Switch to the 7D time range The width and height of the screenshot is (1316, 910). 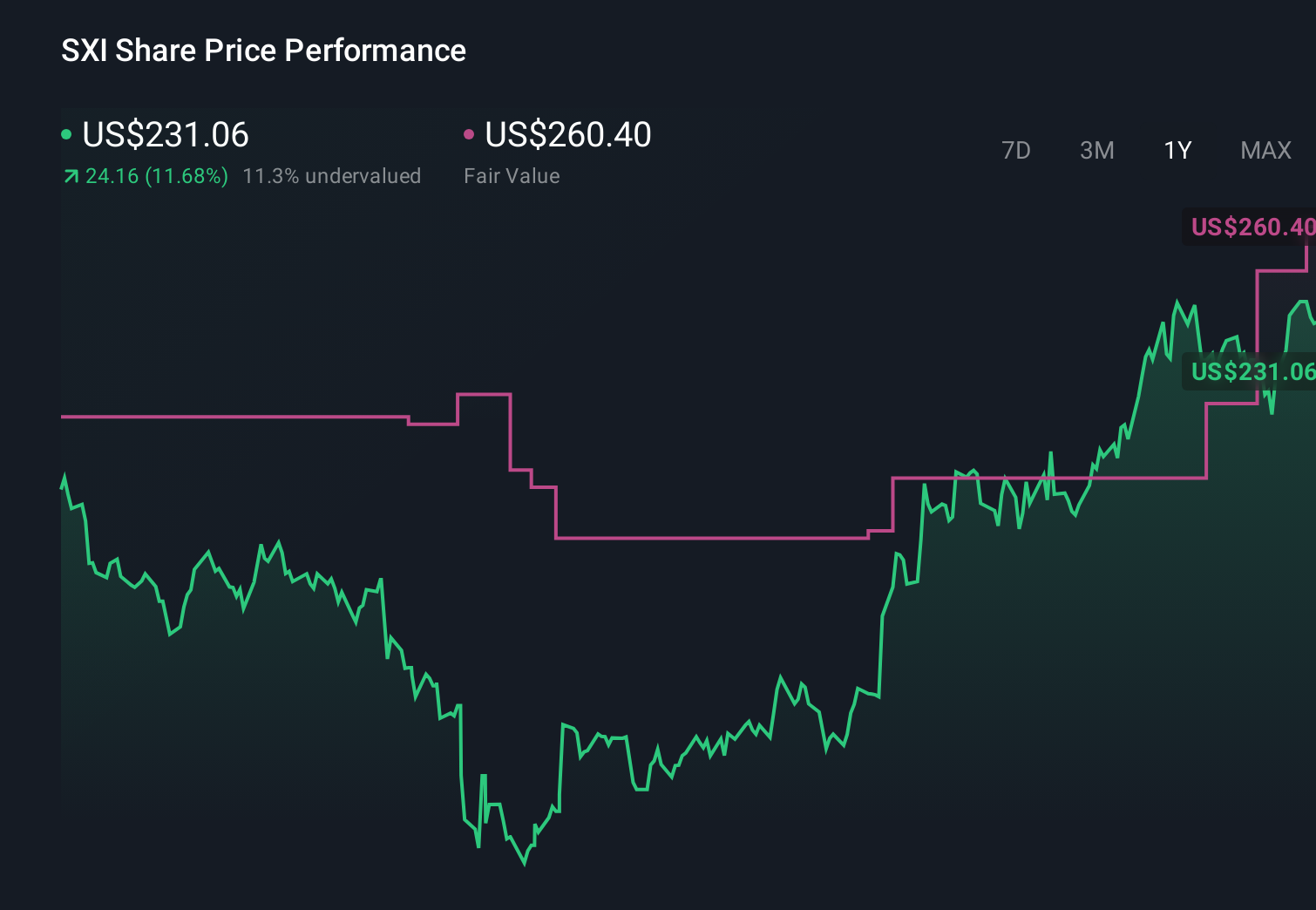tap(1016, 150)
